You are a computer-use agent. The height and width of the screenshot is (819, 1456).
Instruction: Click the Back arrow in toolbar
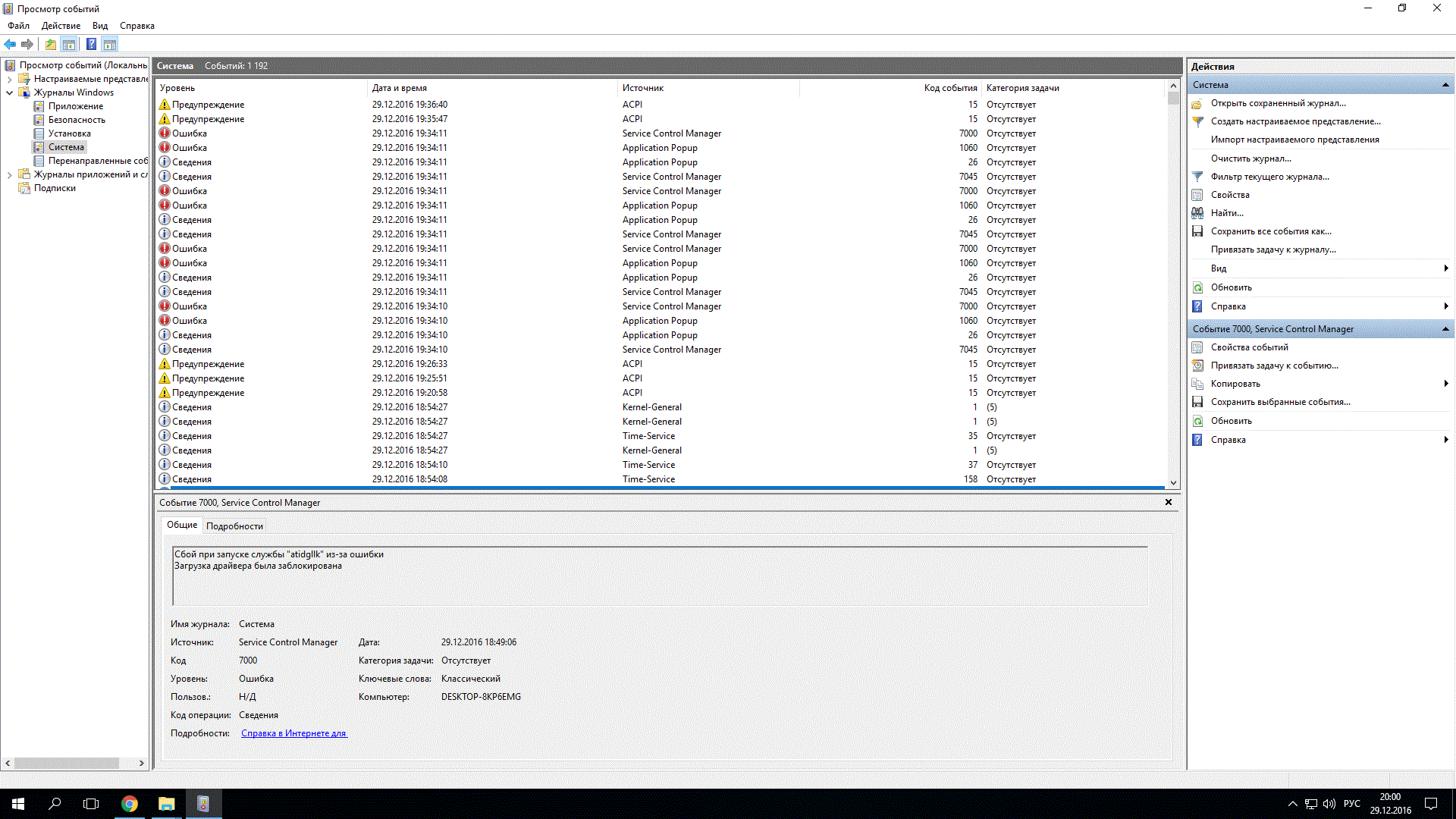[10, 44]
